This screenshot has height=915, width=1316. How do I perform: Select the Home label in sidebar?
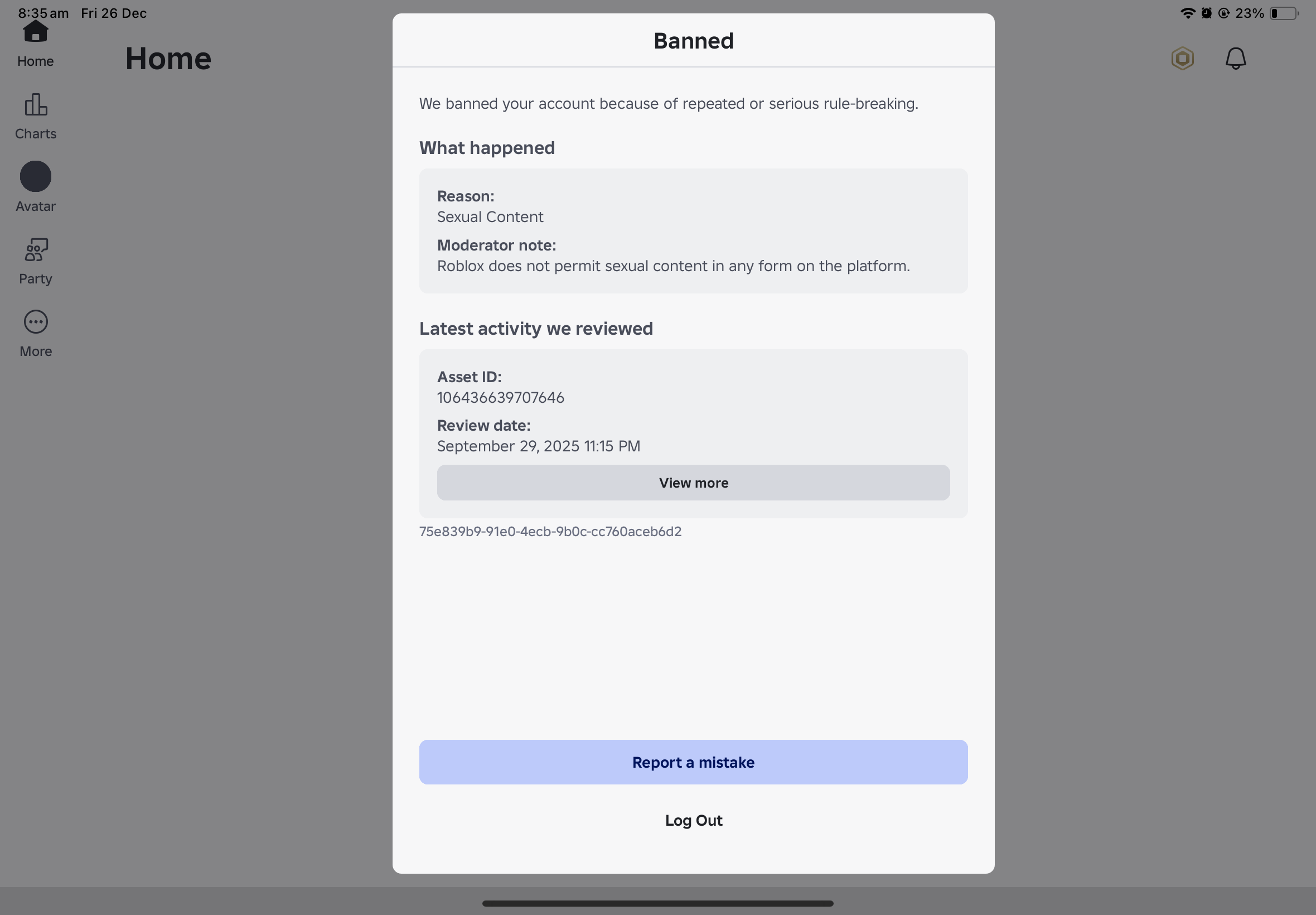click(36, 61)
